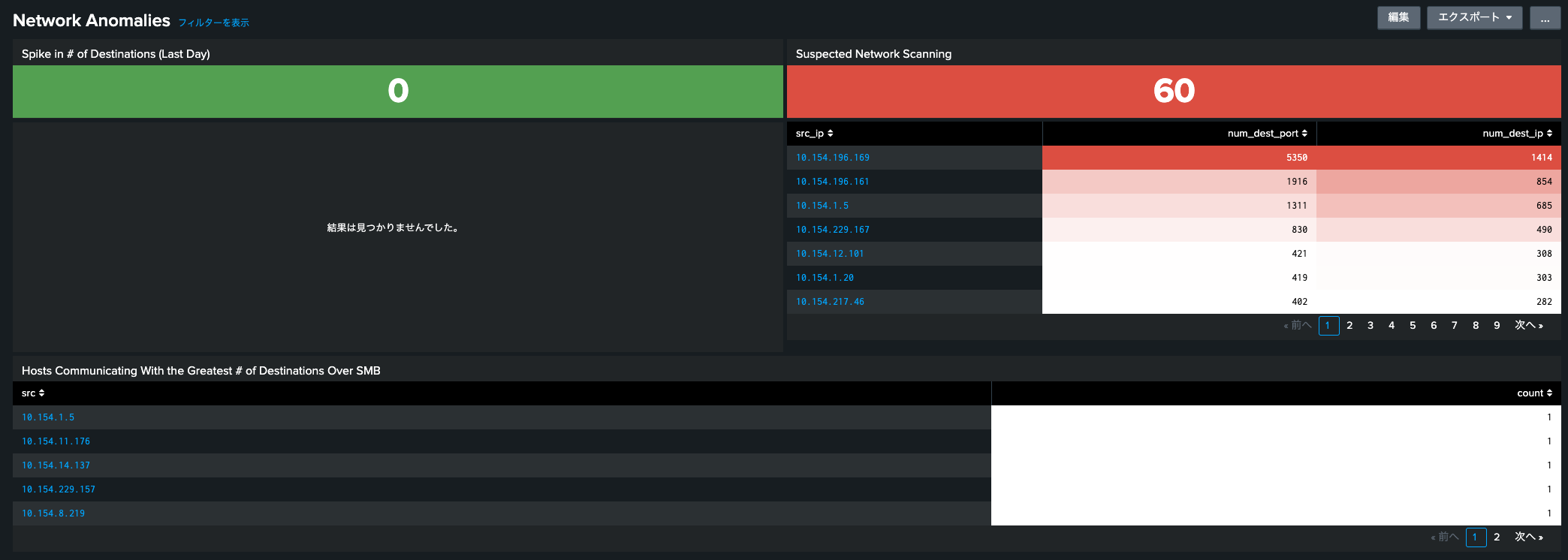Screen dimensions: 1568x560
Task: Click 次へ in scanning table pagination
Action: point(1529,326)
